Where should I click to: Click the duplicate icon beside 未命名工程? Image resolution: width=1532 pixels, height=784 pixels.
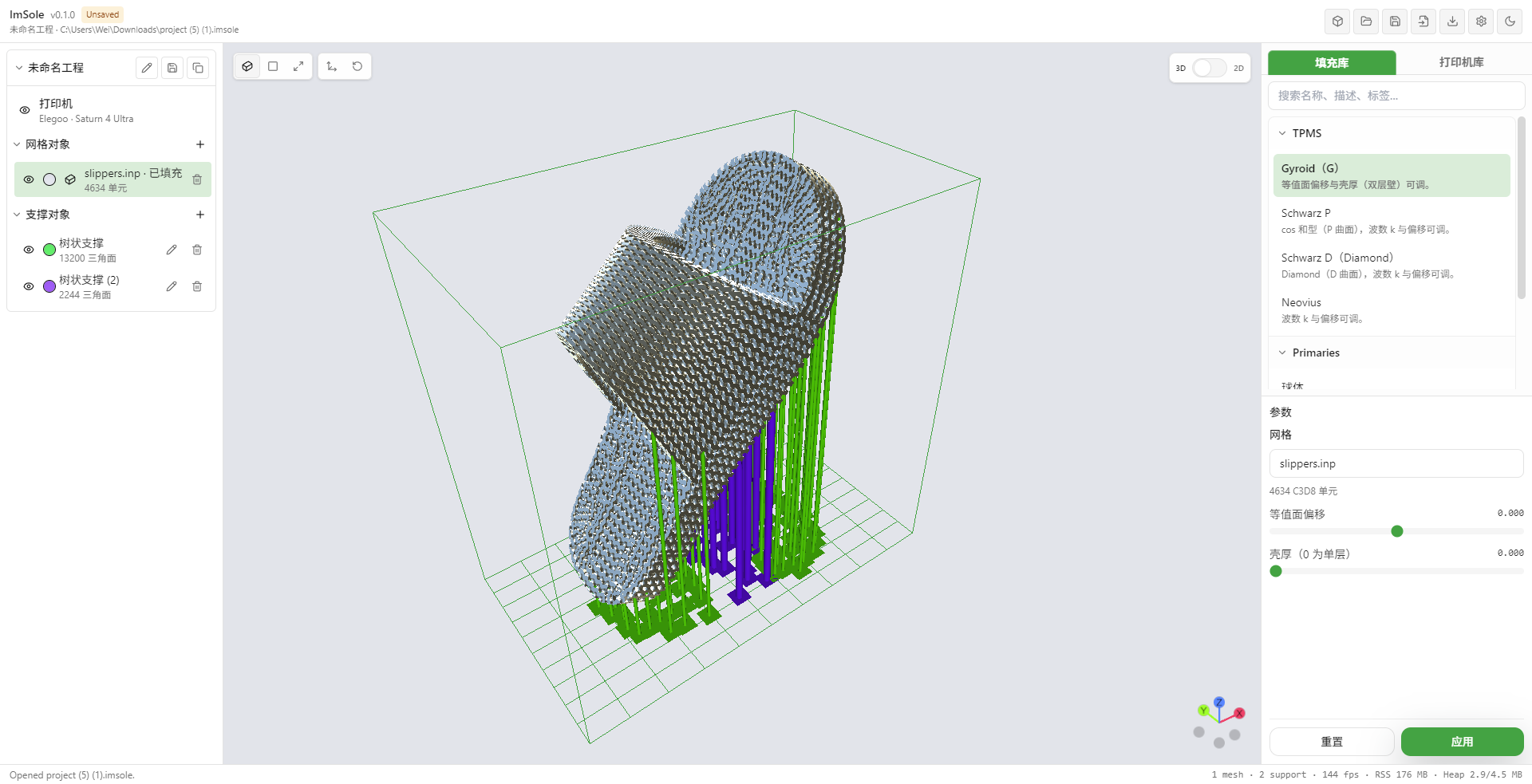[x=198, y=68]
